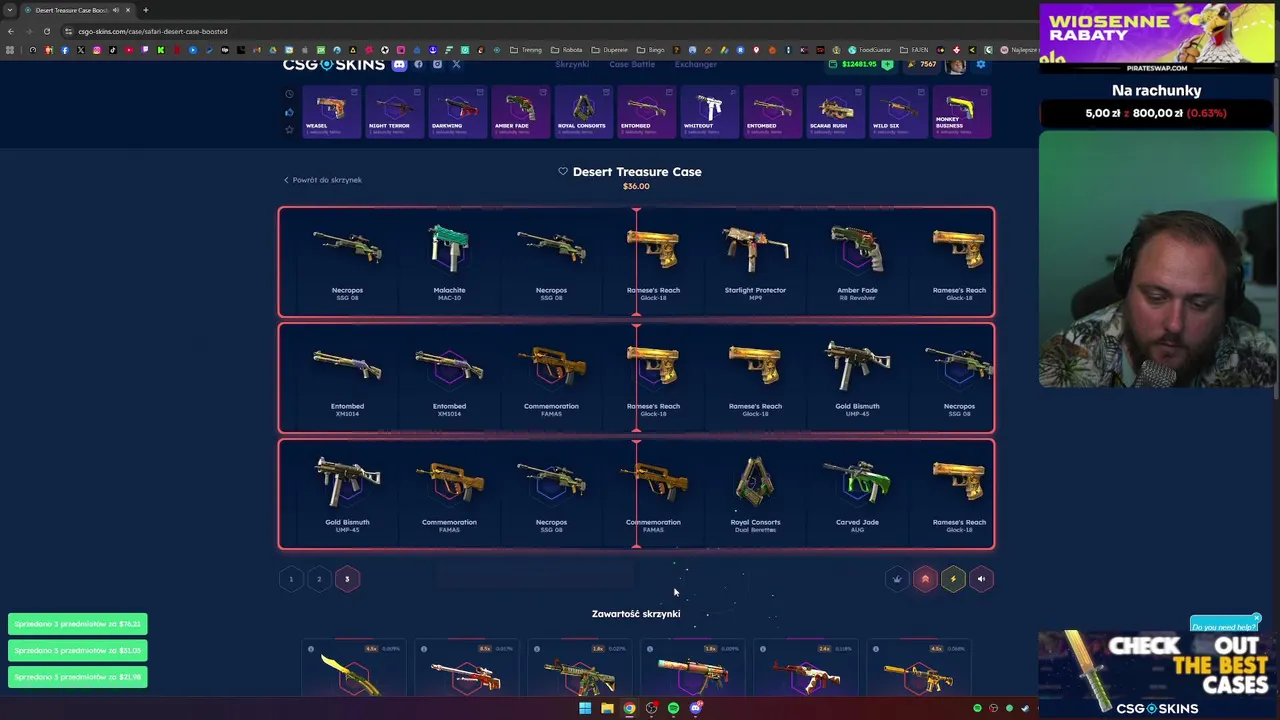
Task: Reload the page in Chrome
Action: 47,31
